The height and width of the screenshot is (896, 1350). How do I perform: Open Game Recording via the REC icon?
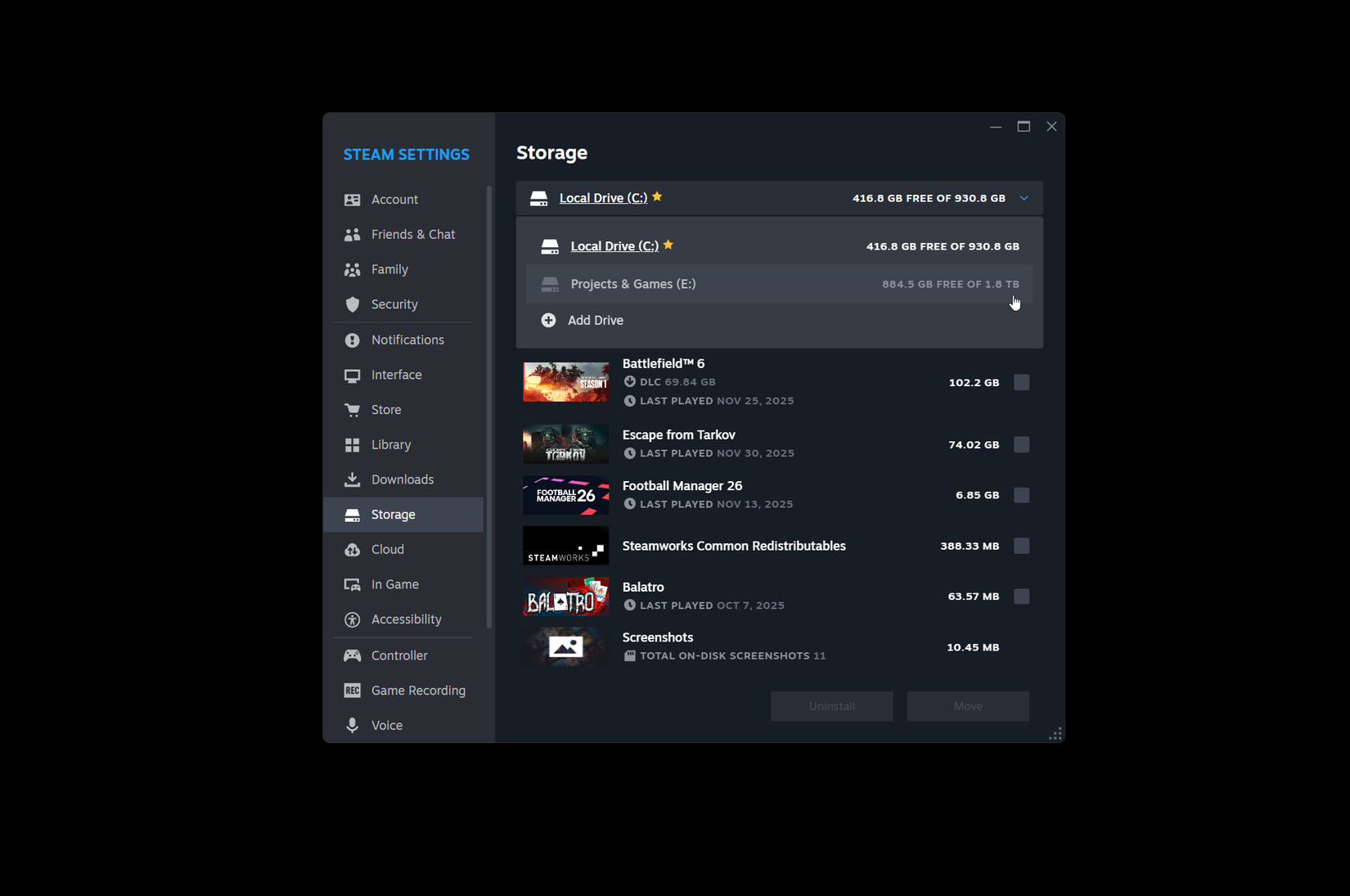point(352,691)
